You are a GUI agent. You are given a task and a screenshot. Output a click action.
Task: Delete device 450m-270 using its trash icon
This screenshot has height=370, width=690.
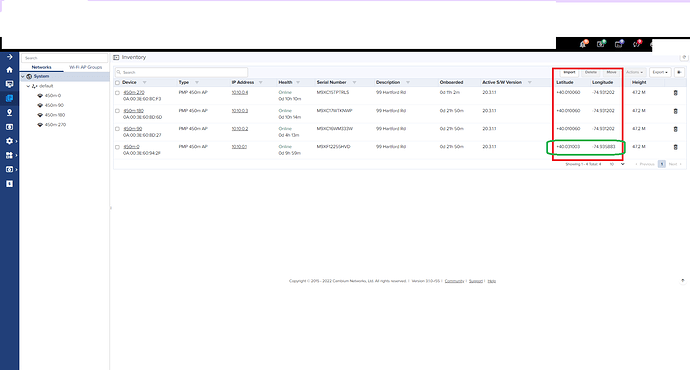[x=675, y=93]
